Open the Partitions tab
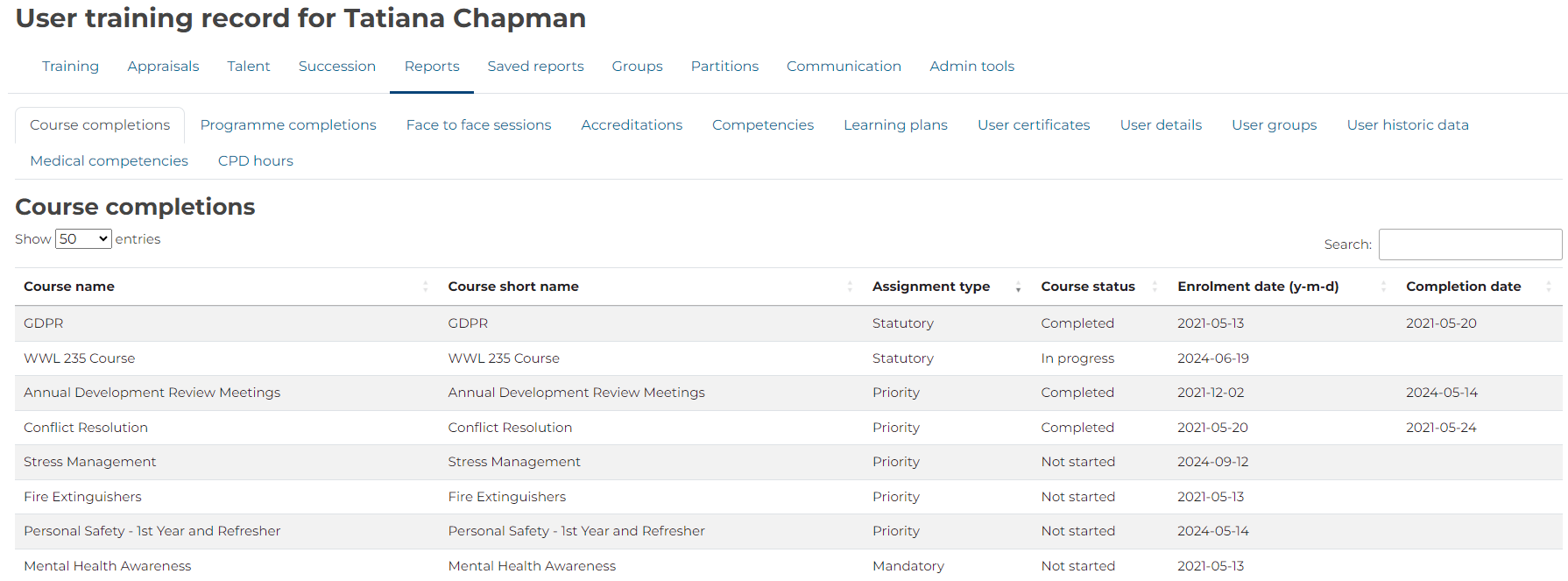The image size is (1568, 581). click(x=724, y=67)
